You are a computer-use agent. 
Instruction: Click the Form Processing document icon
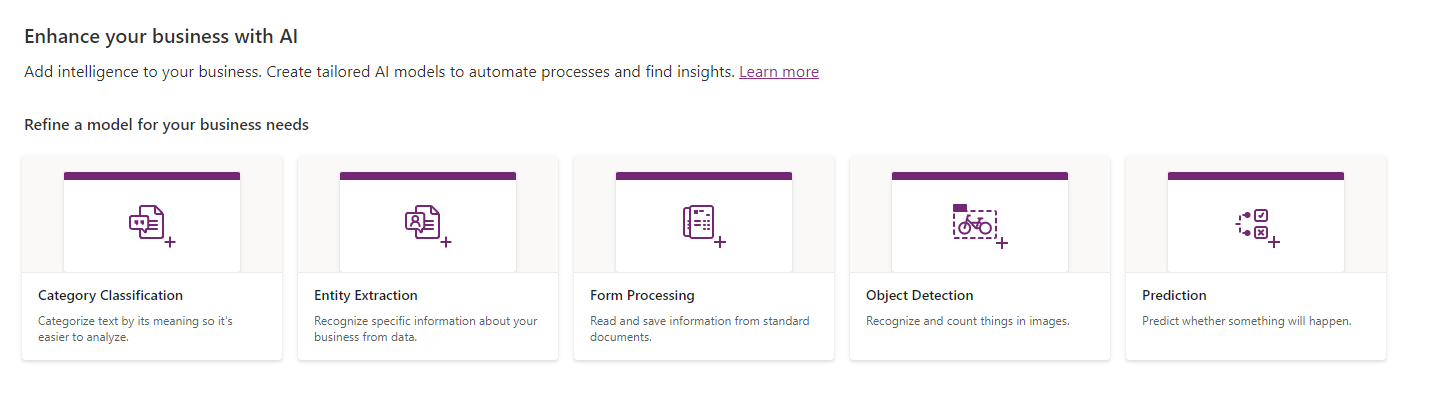click(704, 226)
